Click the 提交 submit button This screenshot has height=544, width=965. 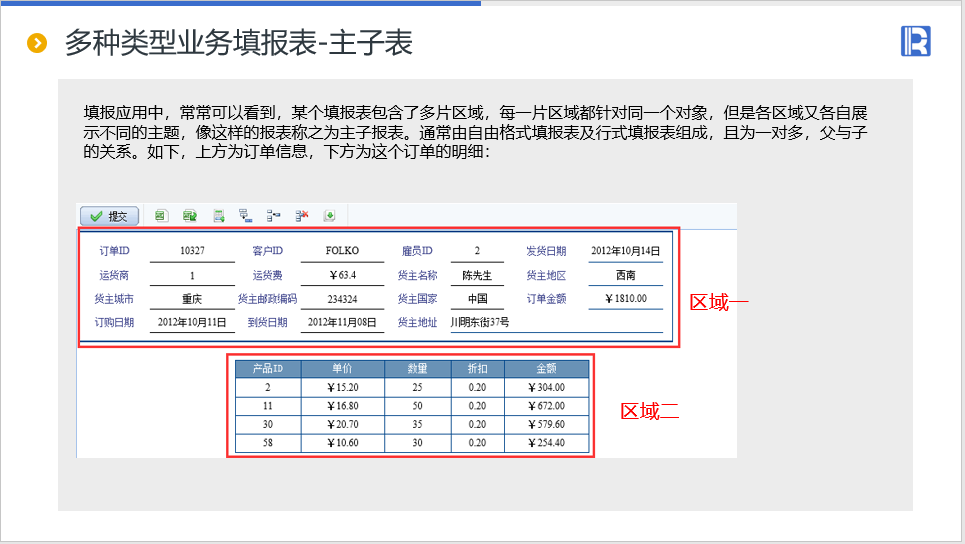(110, 216)
